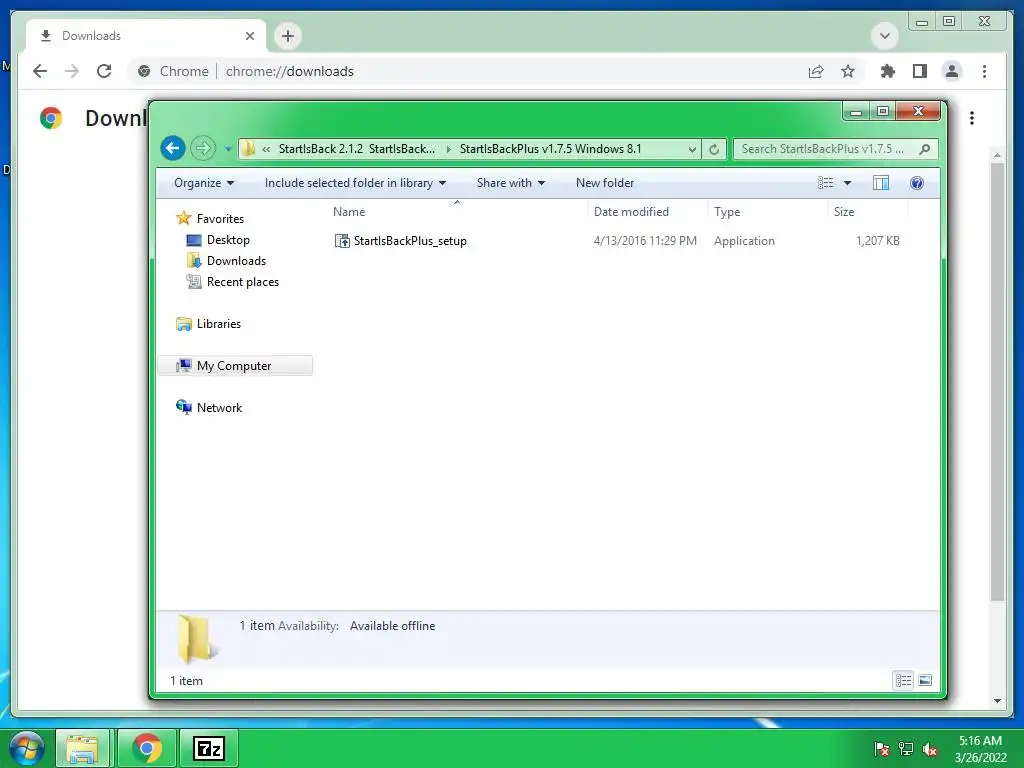
Task: Open Desktop in the navigation pane
Action: (x=228, y=240)
